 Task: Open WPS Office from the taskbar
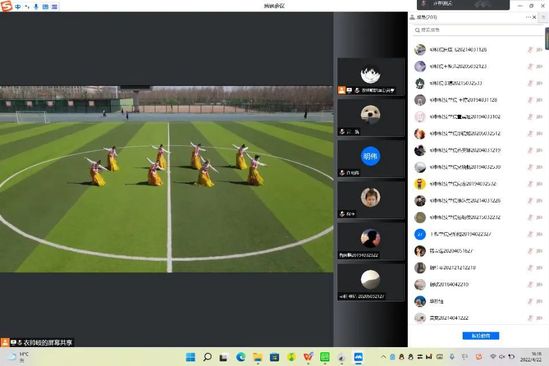tap(308, 357)
